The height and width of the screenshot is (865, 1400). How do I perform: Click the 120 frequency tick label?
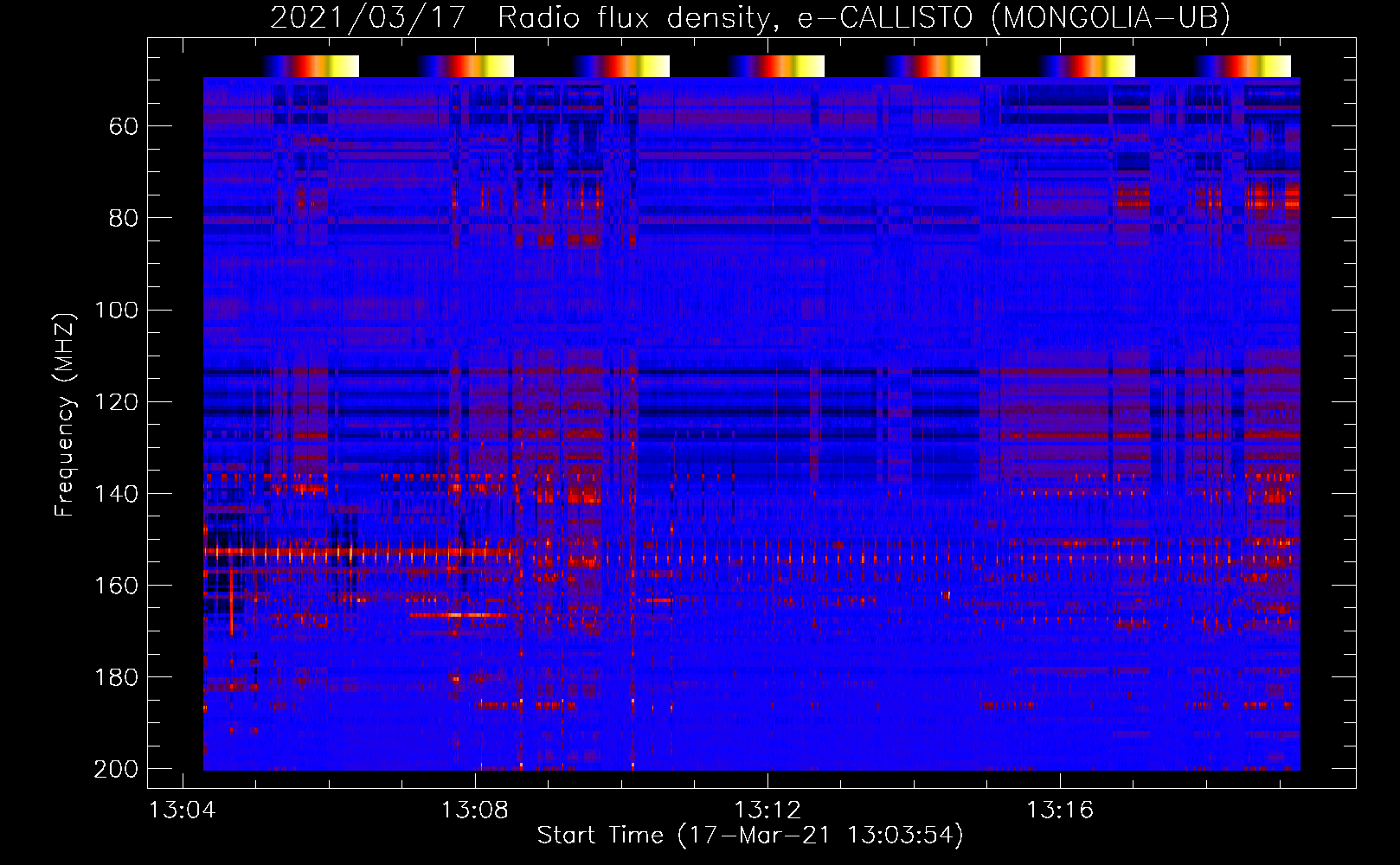click(116, 402)
